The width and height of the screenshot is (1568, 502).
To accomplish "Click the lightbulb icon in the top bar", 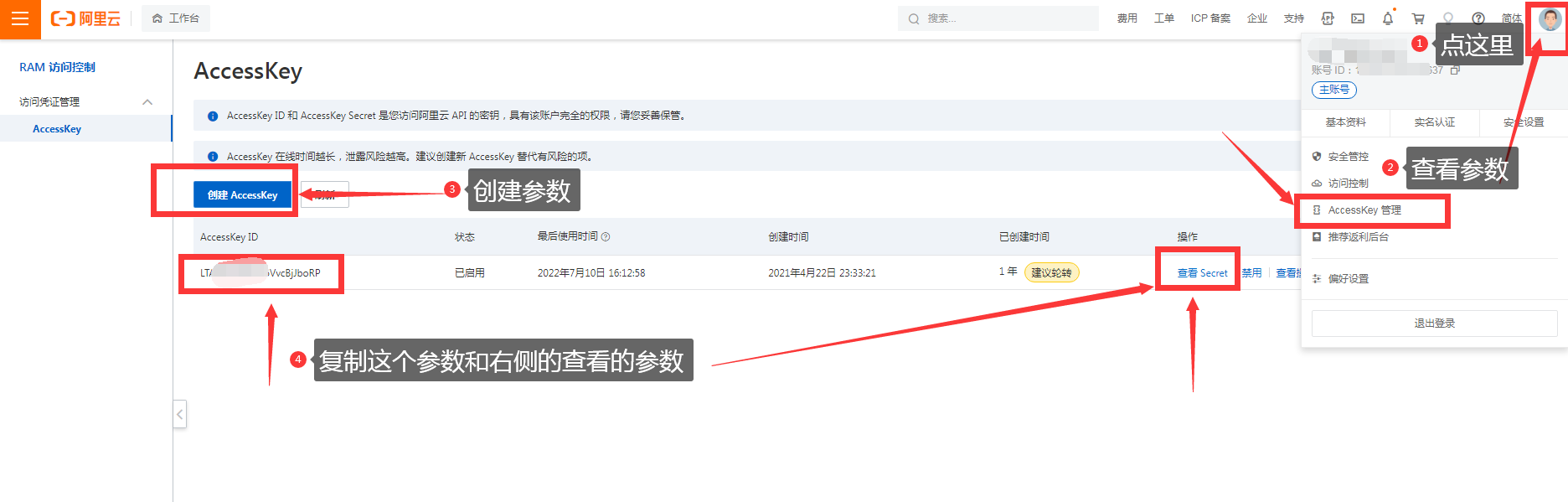I will click(x=1448, y=18).
